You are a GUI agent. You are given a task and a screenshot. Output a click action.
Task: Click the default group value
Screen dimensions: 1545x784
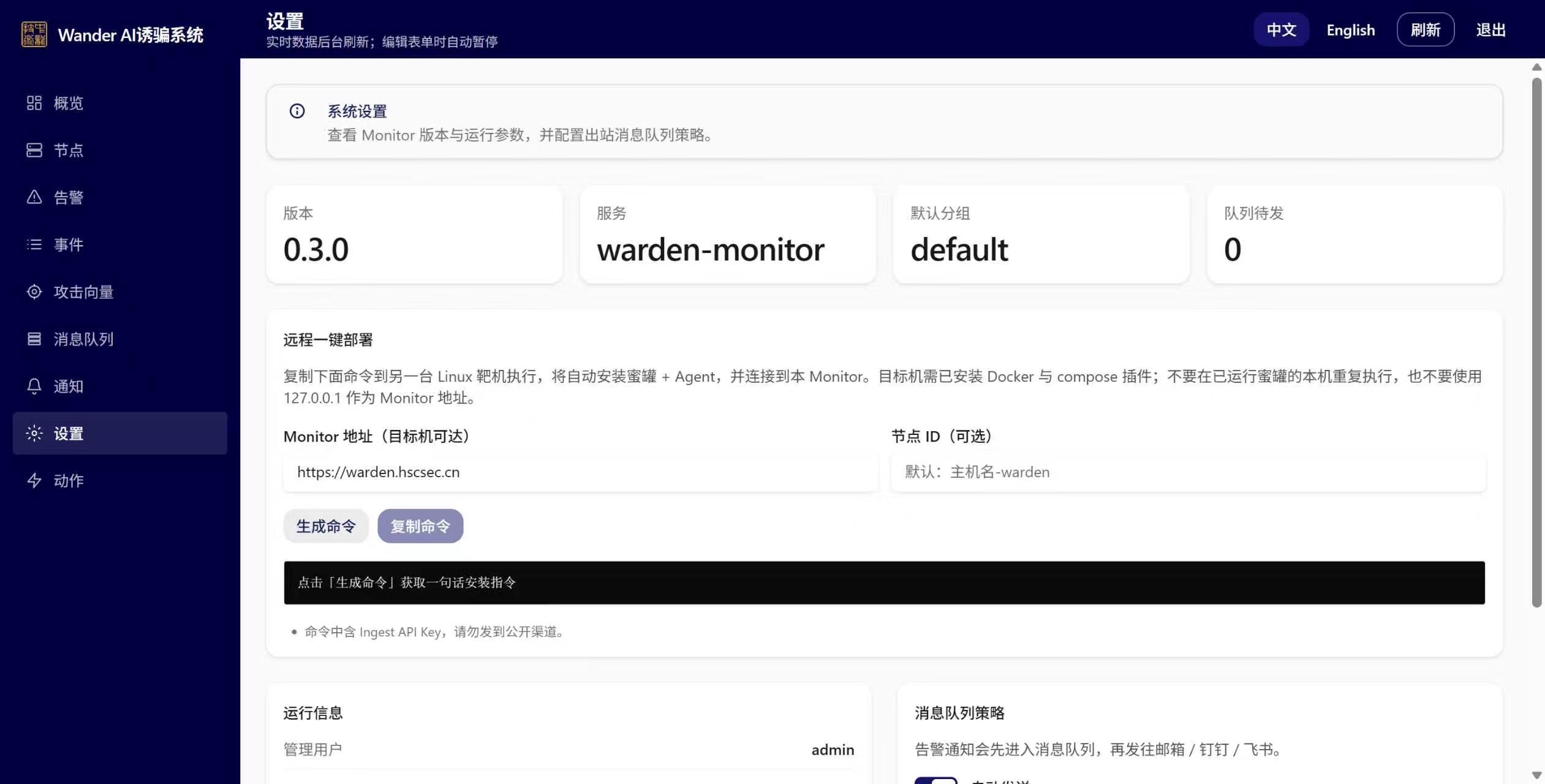(959, 250)
